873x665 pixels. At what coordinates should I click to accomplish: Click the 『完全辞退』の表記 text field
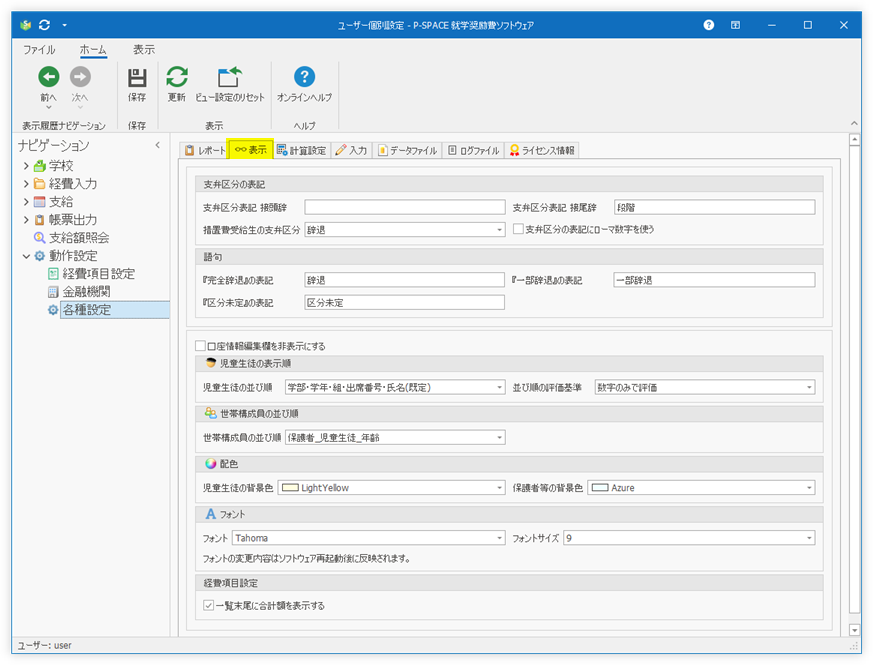click(x=405, y=280)
